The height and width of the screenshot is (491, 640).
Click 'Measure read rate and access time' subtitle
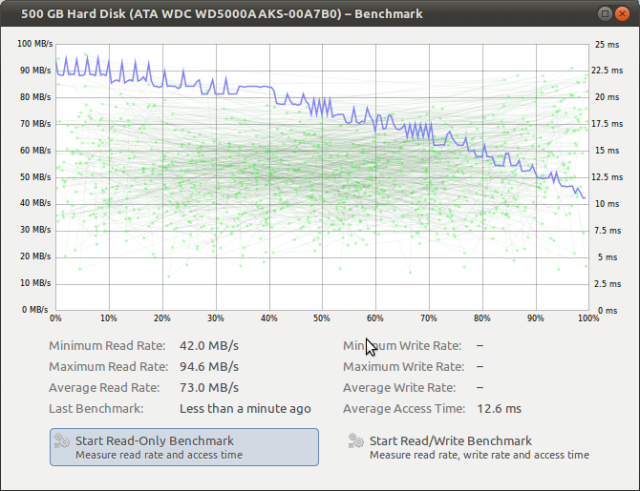pos(159,455)
